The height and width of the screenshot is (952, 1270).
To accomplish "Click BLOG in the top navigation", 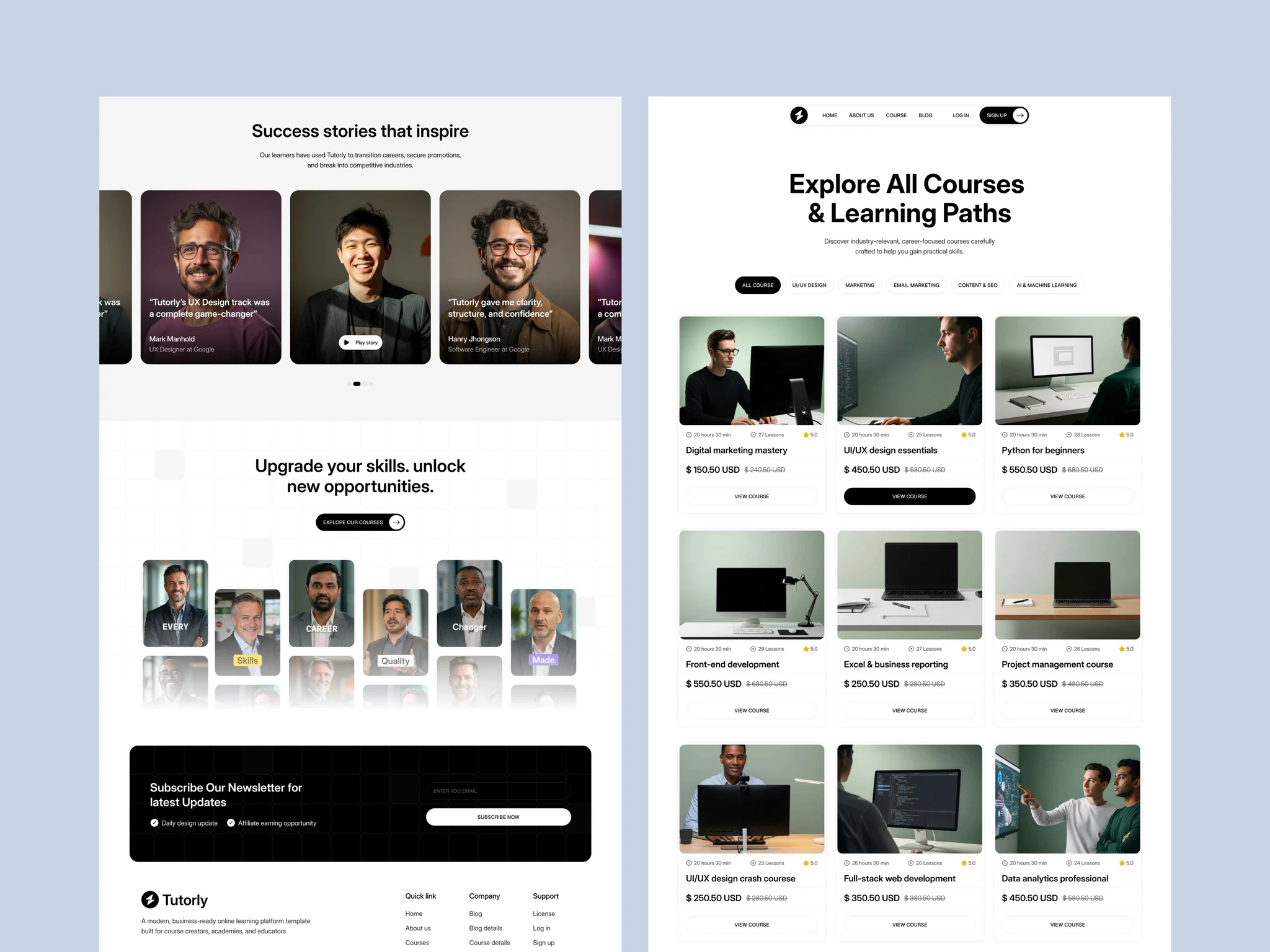I will click(x=925, y=115).
